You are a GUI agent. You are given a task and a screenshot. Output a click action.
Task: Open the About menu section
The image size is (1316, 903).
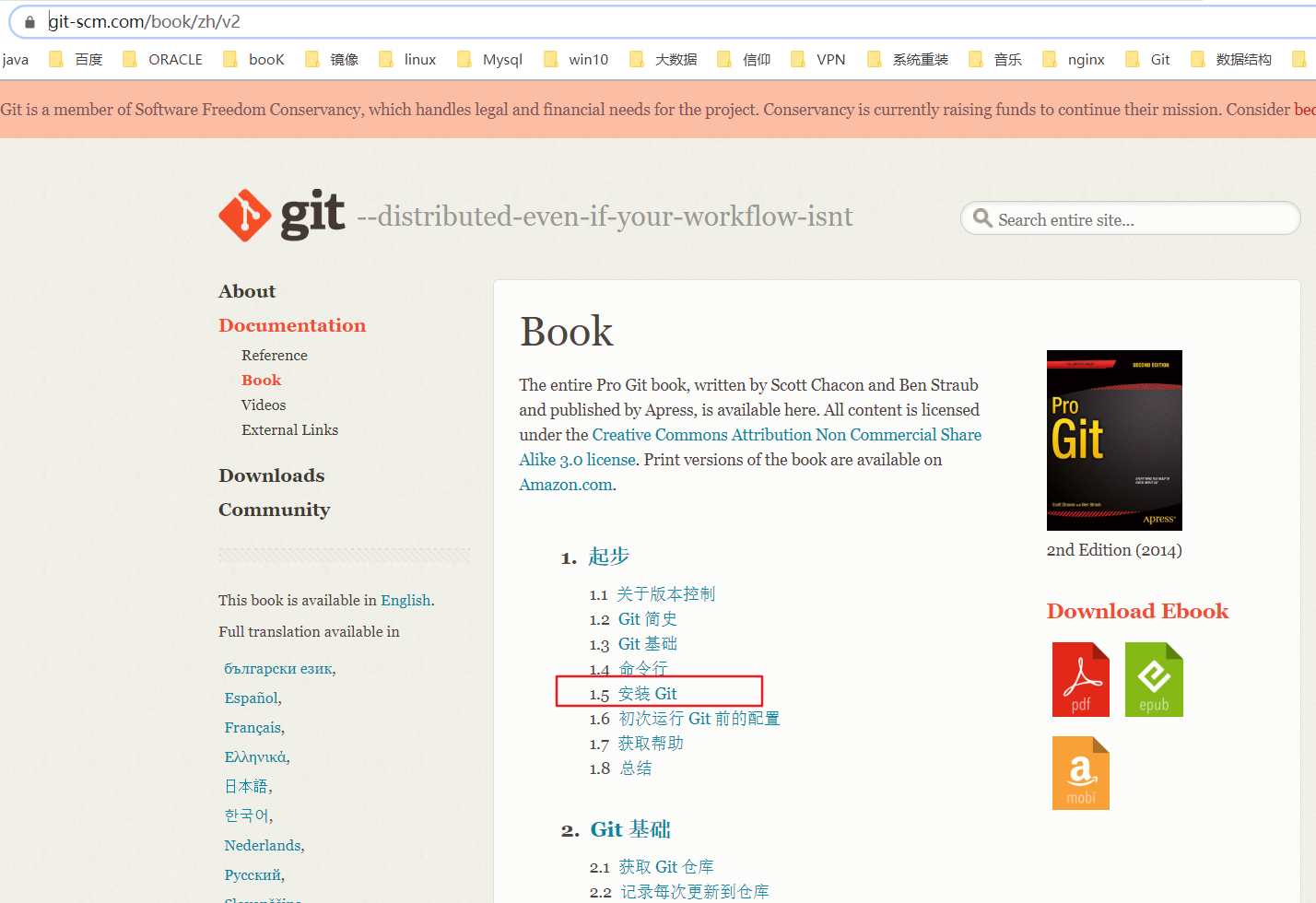click(247, 291)
